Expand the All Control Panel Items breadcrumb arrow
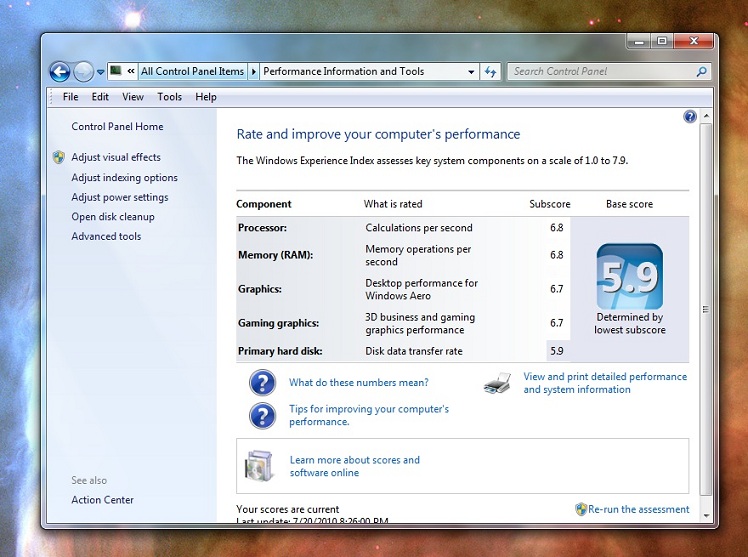 coord(253,72)
